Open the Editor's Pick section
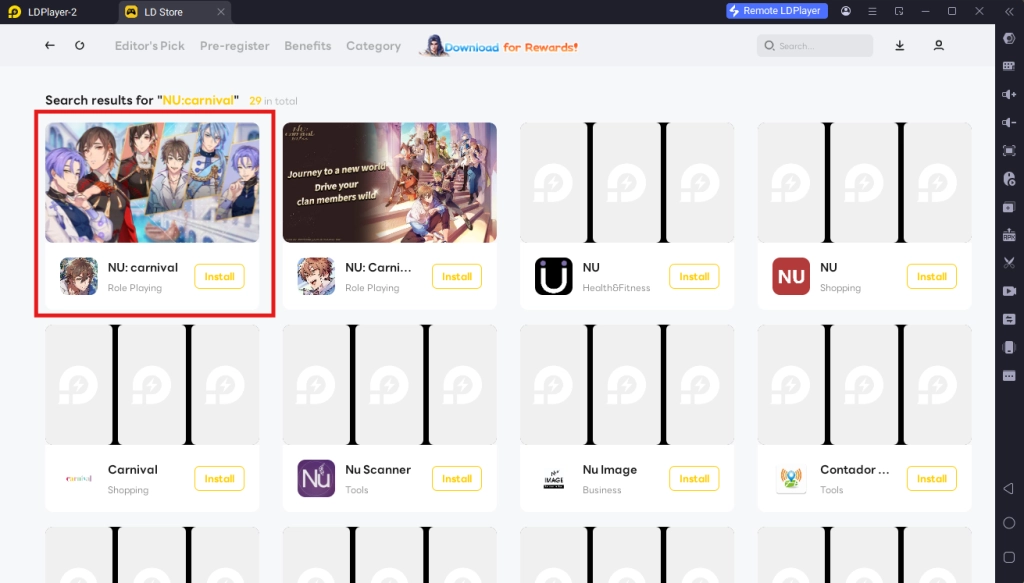 150,46
